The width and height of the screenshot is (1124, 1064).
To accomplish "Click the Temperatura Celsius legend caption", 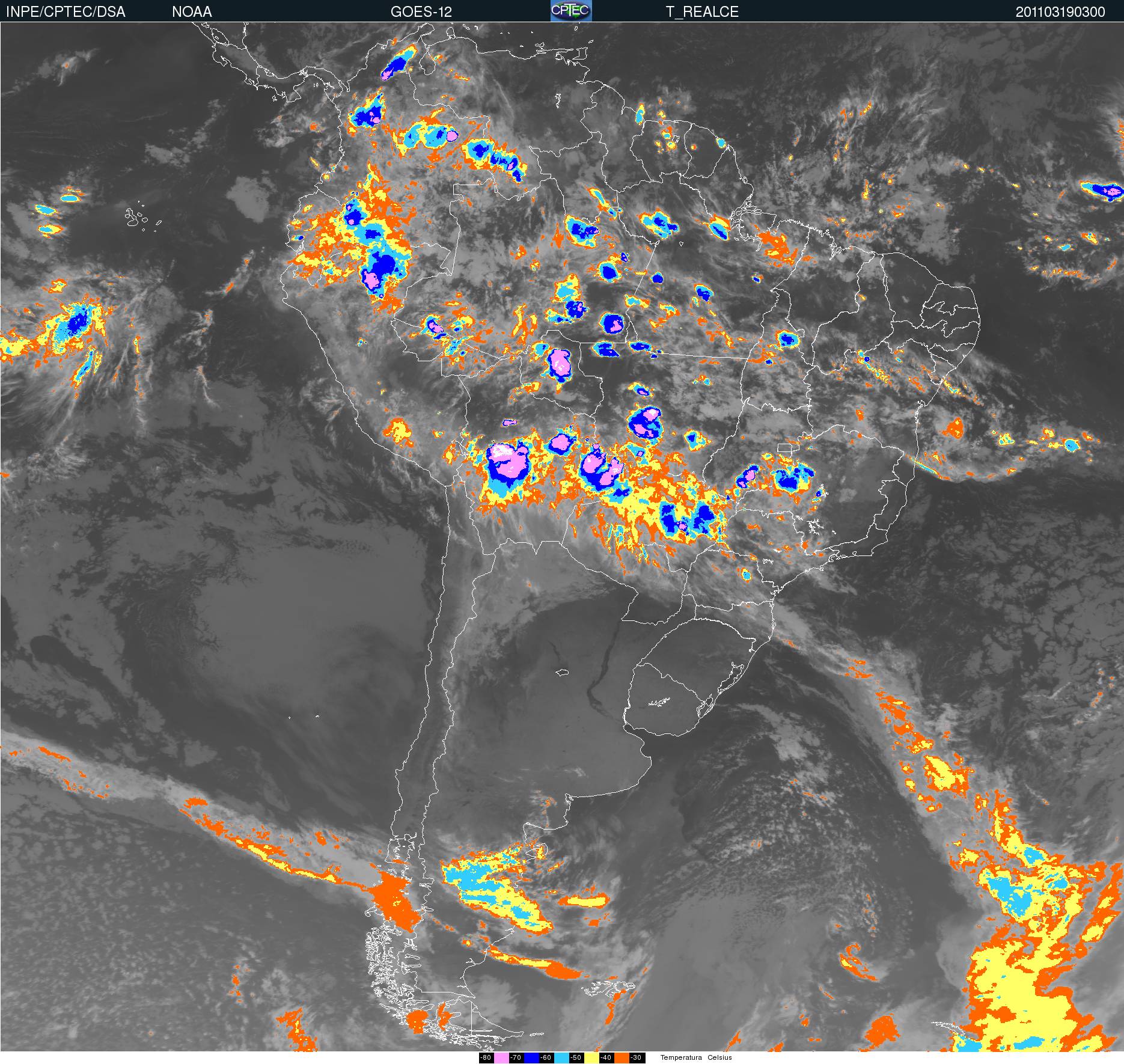I will tap(696, 1057).
